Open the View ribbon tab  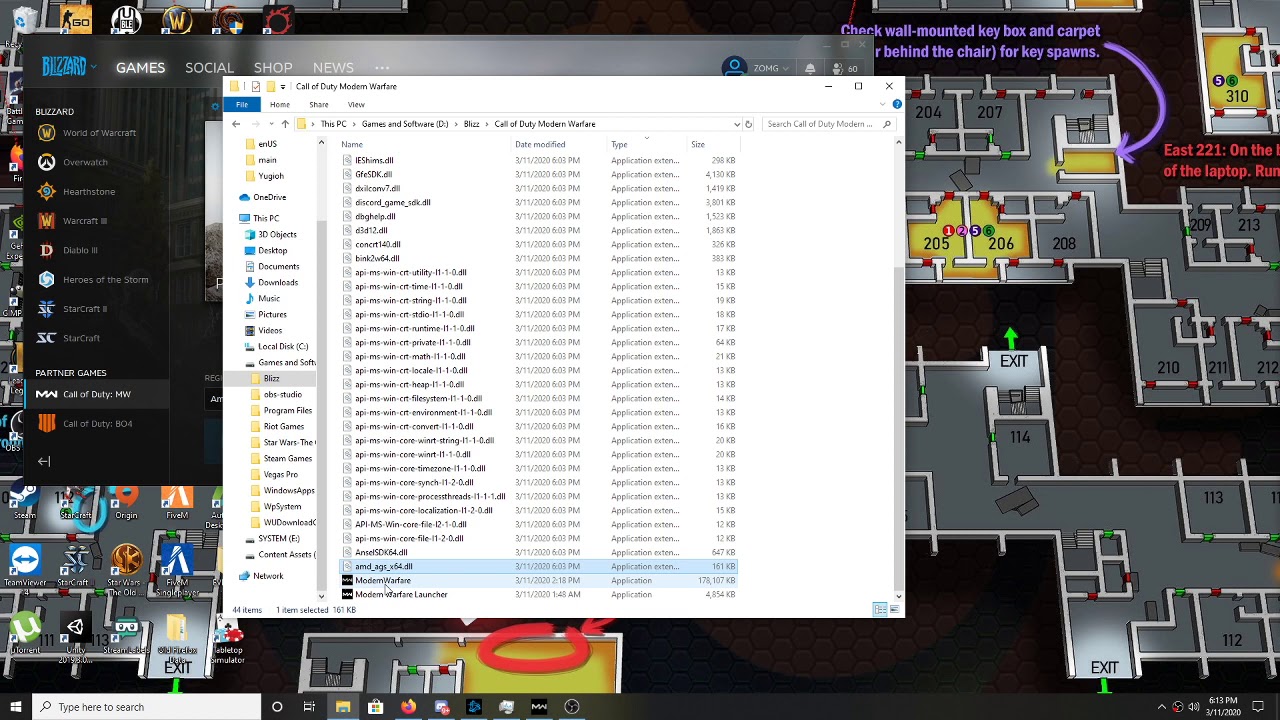[x=356, y=104]
